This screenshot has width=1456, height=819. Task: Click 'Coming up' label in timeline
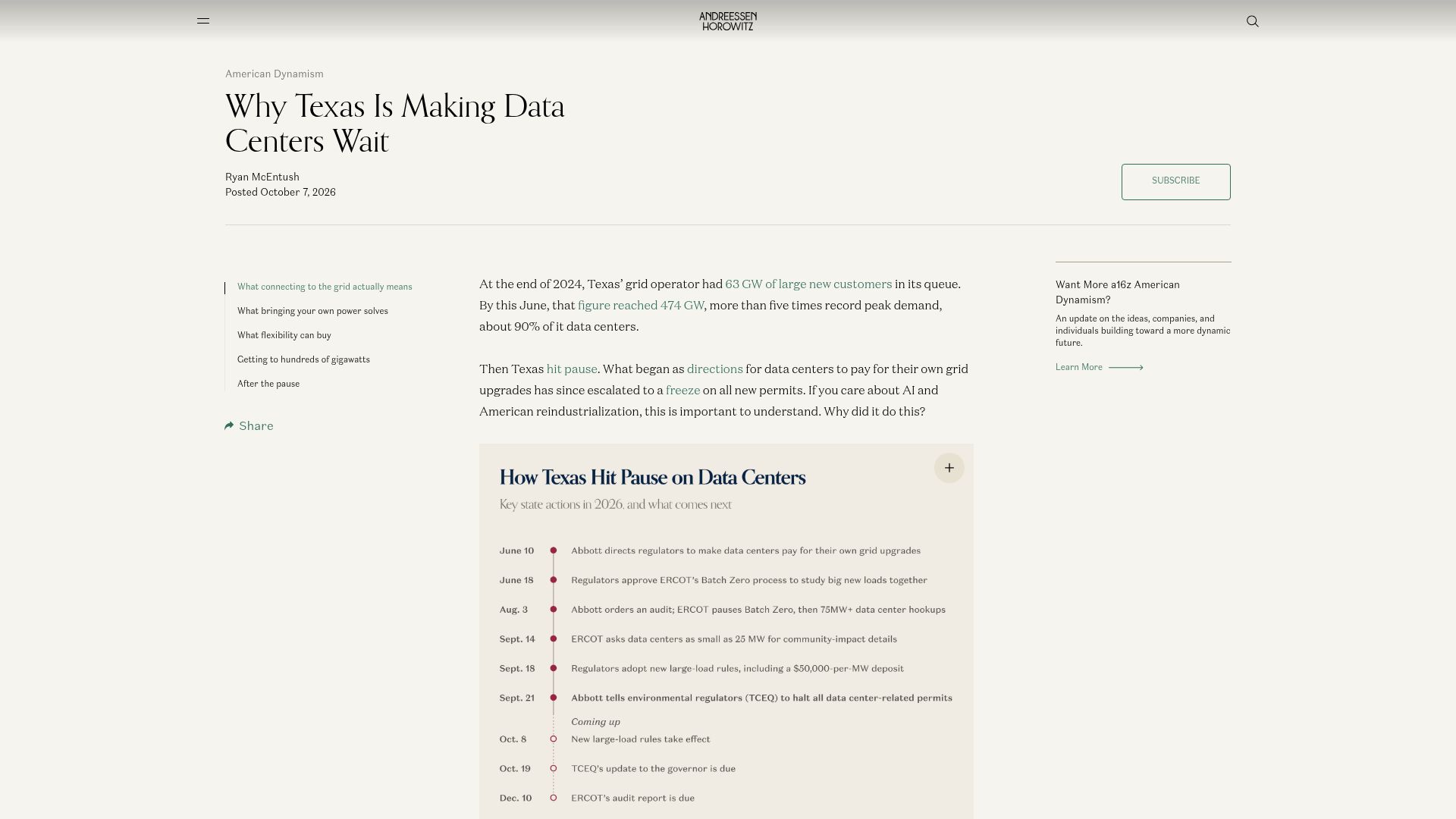point(595,722)
